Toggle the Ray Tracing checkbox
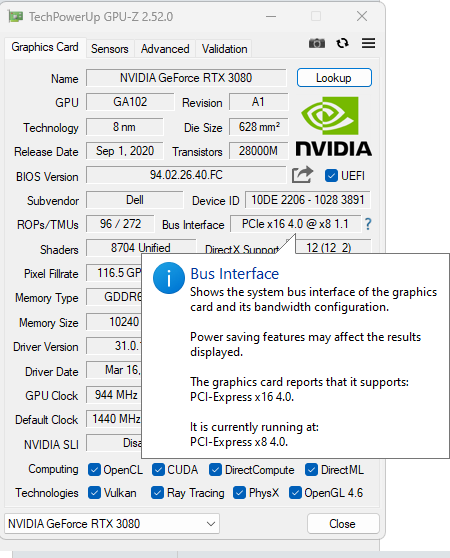Image resolution: width=450 pixels, height=558 pixels. click(x=157, y=493)
